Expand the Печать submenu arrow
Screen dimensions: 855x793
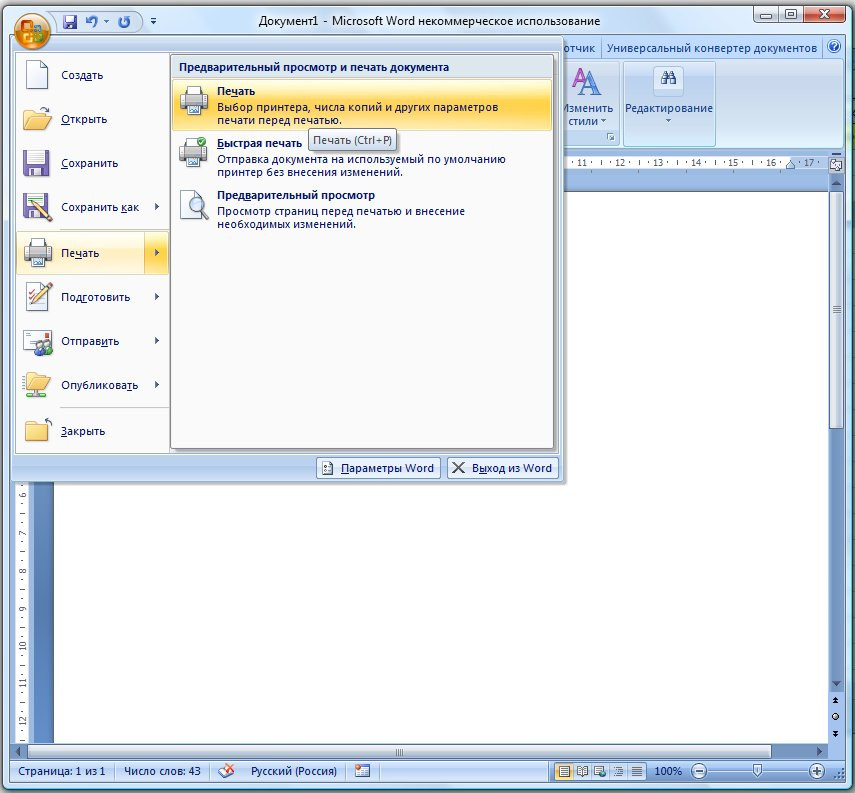[x=157, y=253]
